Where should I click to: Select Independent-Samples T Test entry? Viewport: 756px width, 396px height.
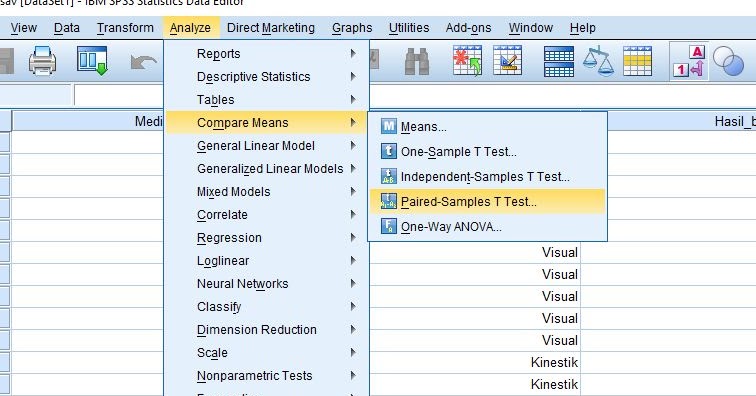pyautogui.click(x=487, y=177)
